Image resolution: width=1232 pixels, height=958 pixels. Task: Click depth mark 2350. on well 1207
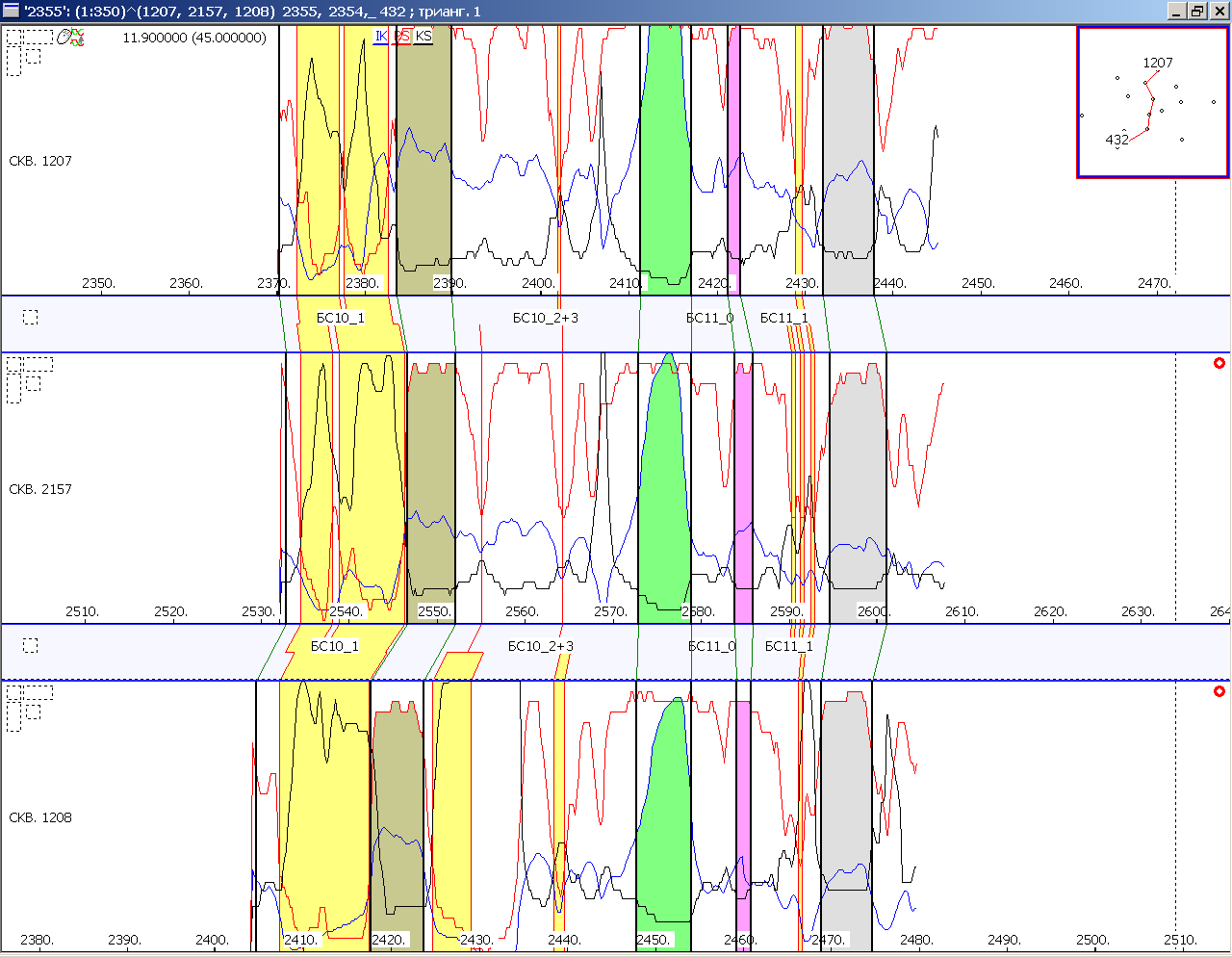pos(98,283)
